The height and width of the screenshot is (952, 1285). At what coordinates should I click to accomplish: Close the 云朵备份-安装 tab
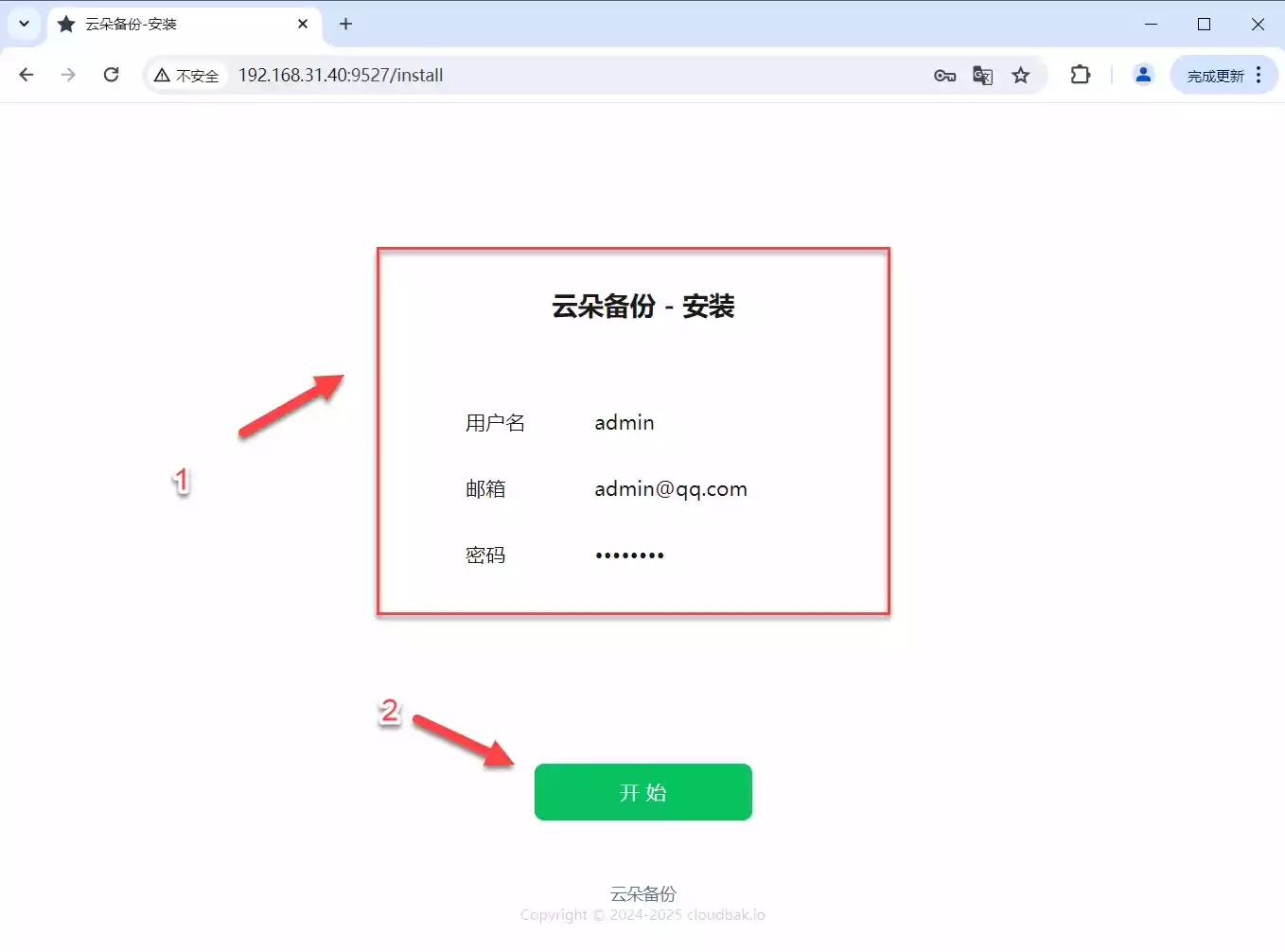tap(303, 24)
